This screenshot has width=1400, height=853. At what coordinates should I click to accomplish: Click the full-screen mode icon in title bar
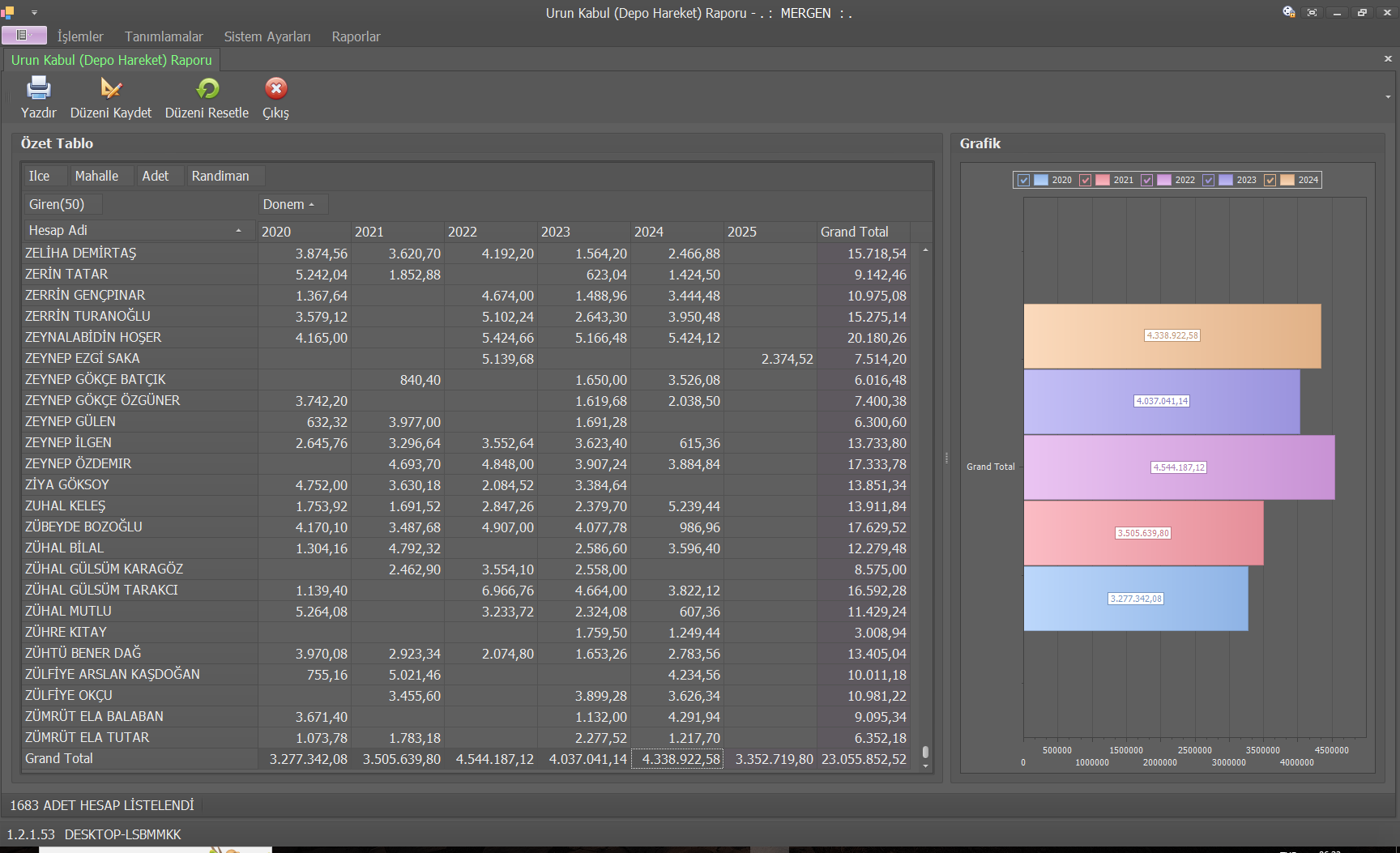[x=1312, y=12]
